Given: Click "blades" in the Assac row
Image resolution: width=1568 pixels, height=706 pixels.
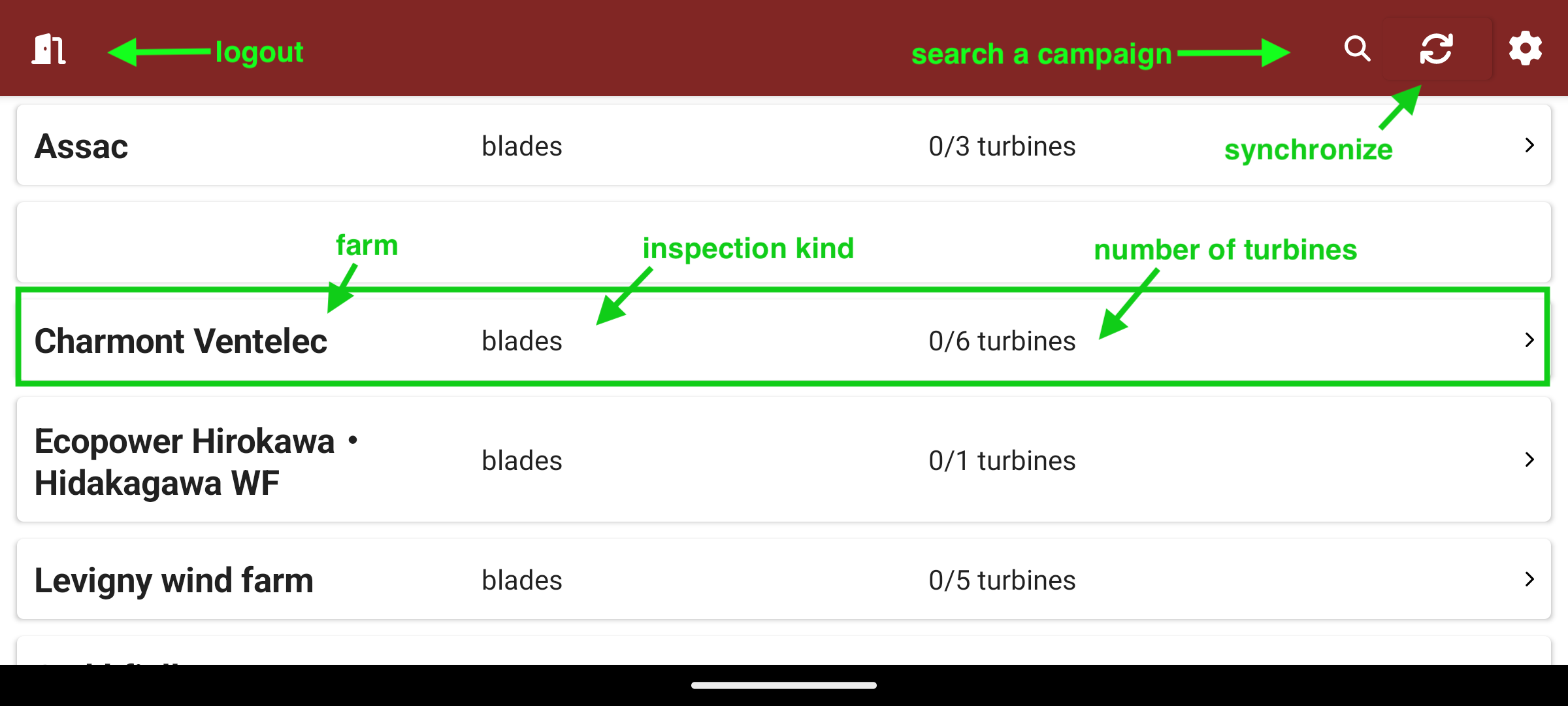Looking at the screenshot, I should point(521,146).
